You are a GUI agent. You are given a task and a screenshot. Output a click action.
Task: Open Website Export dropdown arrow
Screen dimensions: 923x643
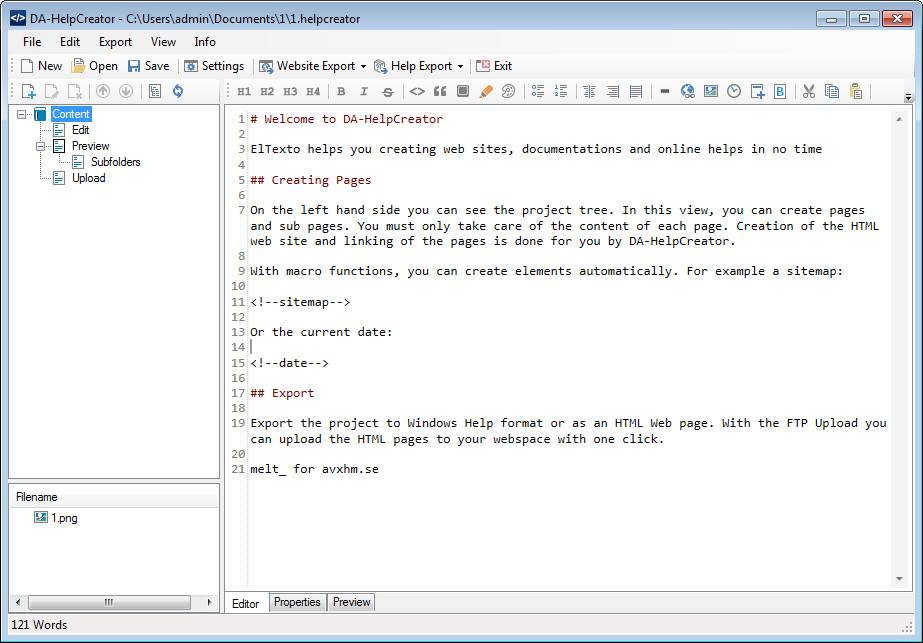363,67
